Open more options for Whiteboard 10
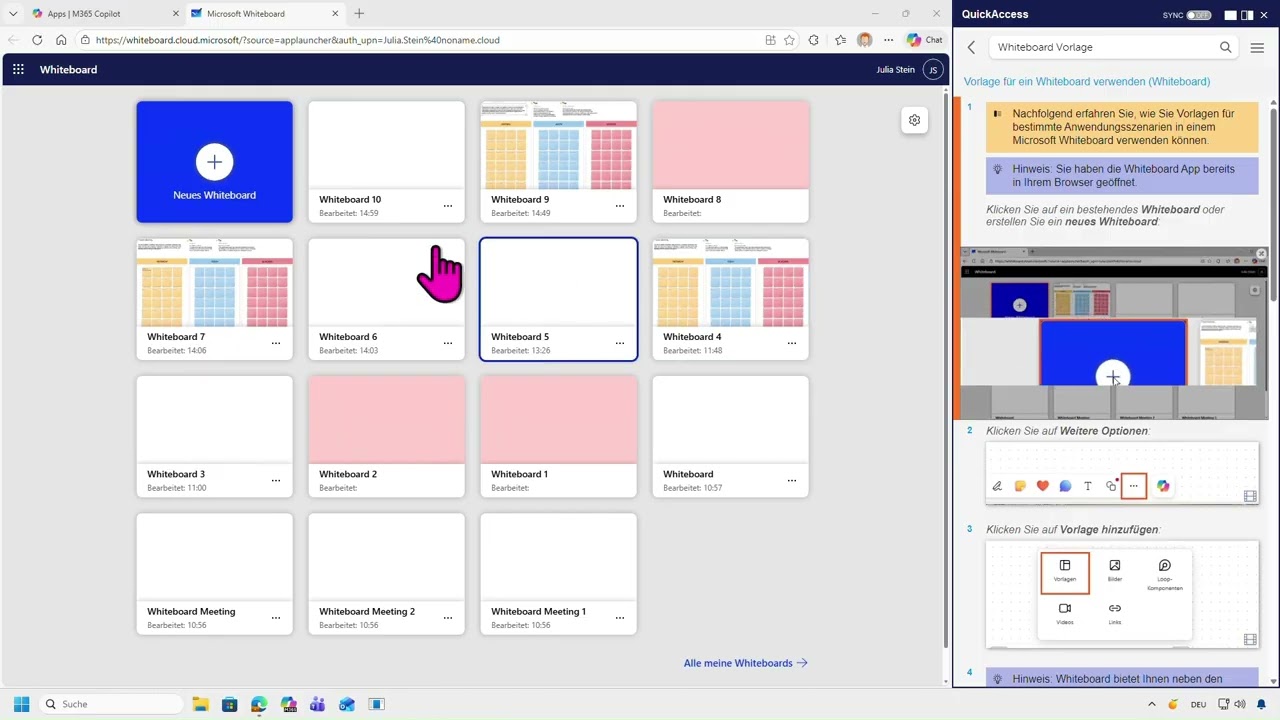The width and height of the screenshot is (1280, 720). coord(447,206)
